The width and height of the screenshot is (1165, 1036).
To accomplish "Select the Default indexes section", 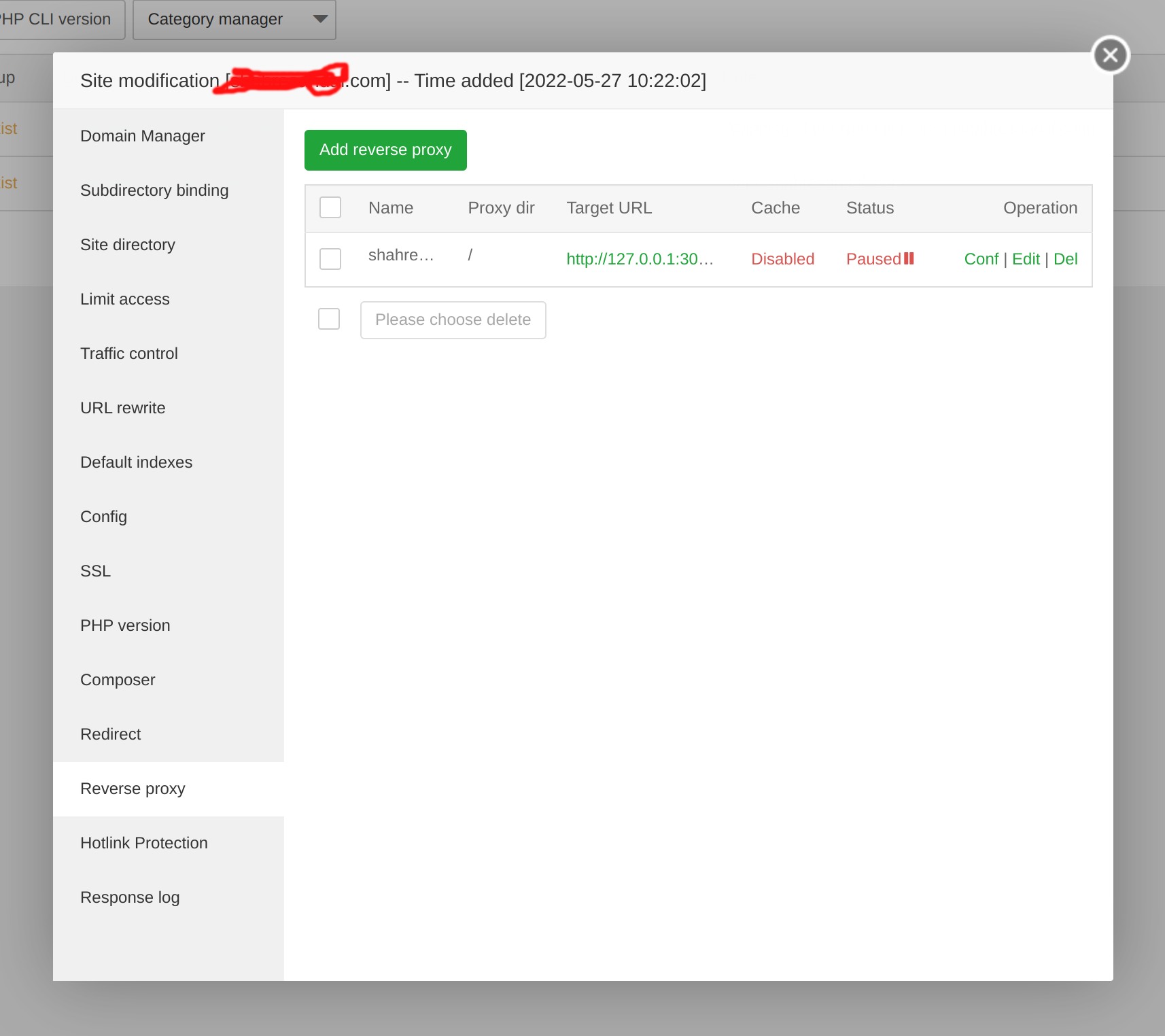I will click(136, 462).
